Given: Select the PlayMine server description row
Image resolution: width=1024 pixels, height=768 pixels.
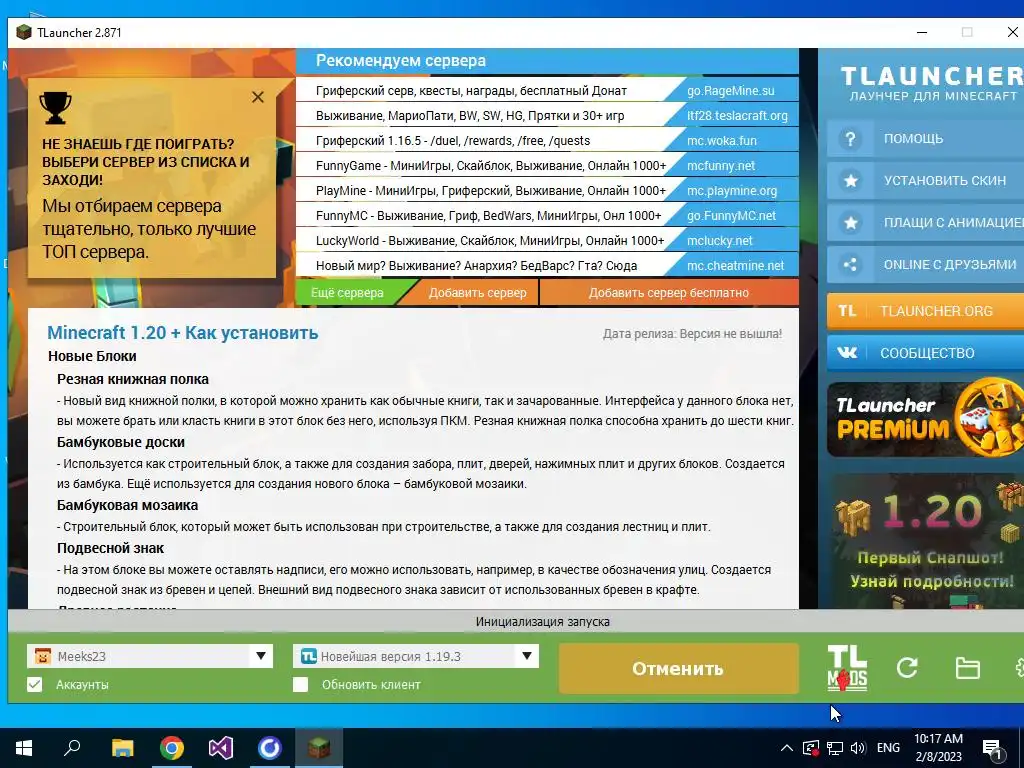Looking at the screenshot, I should (x=490, y=191).
